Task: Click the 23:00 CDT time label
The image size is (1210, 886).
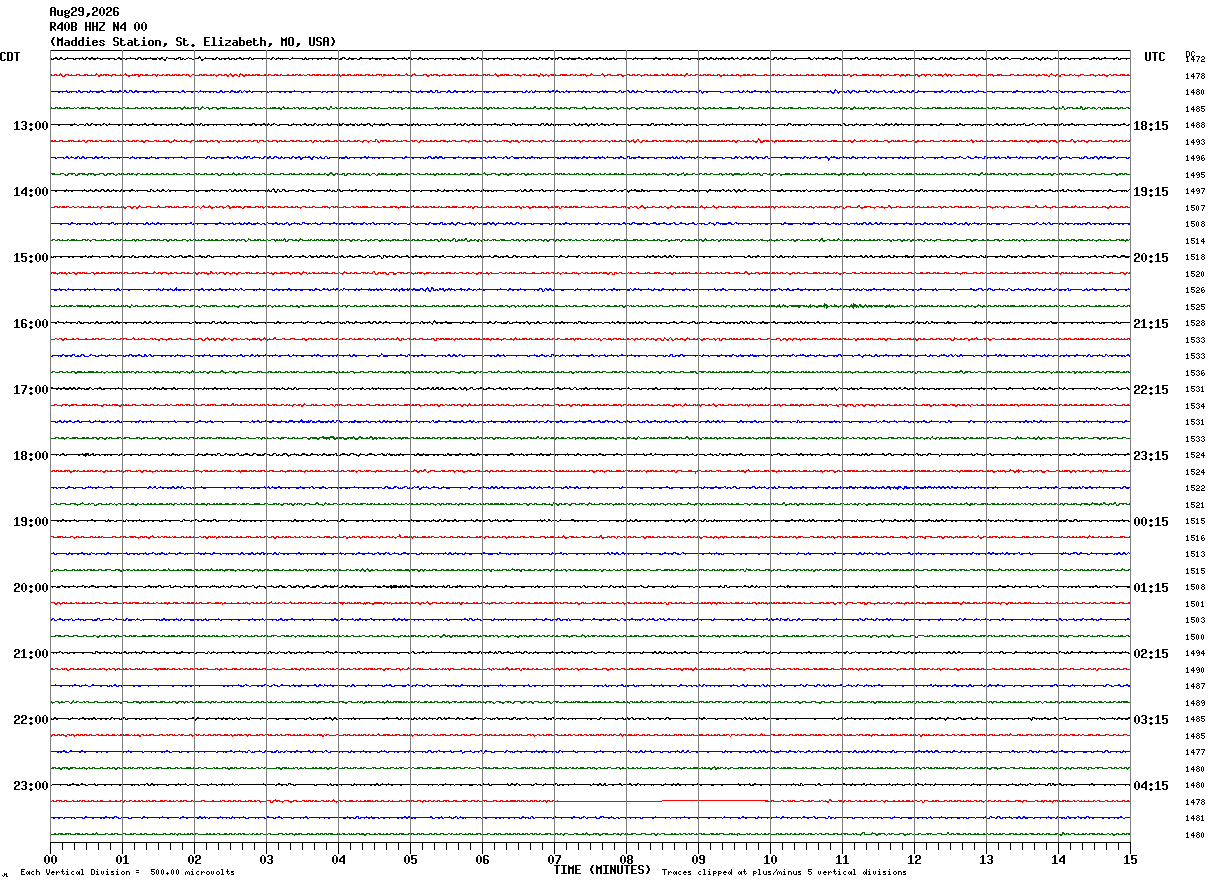Action: coord(30,786)
